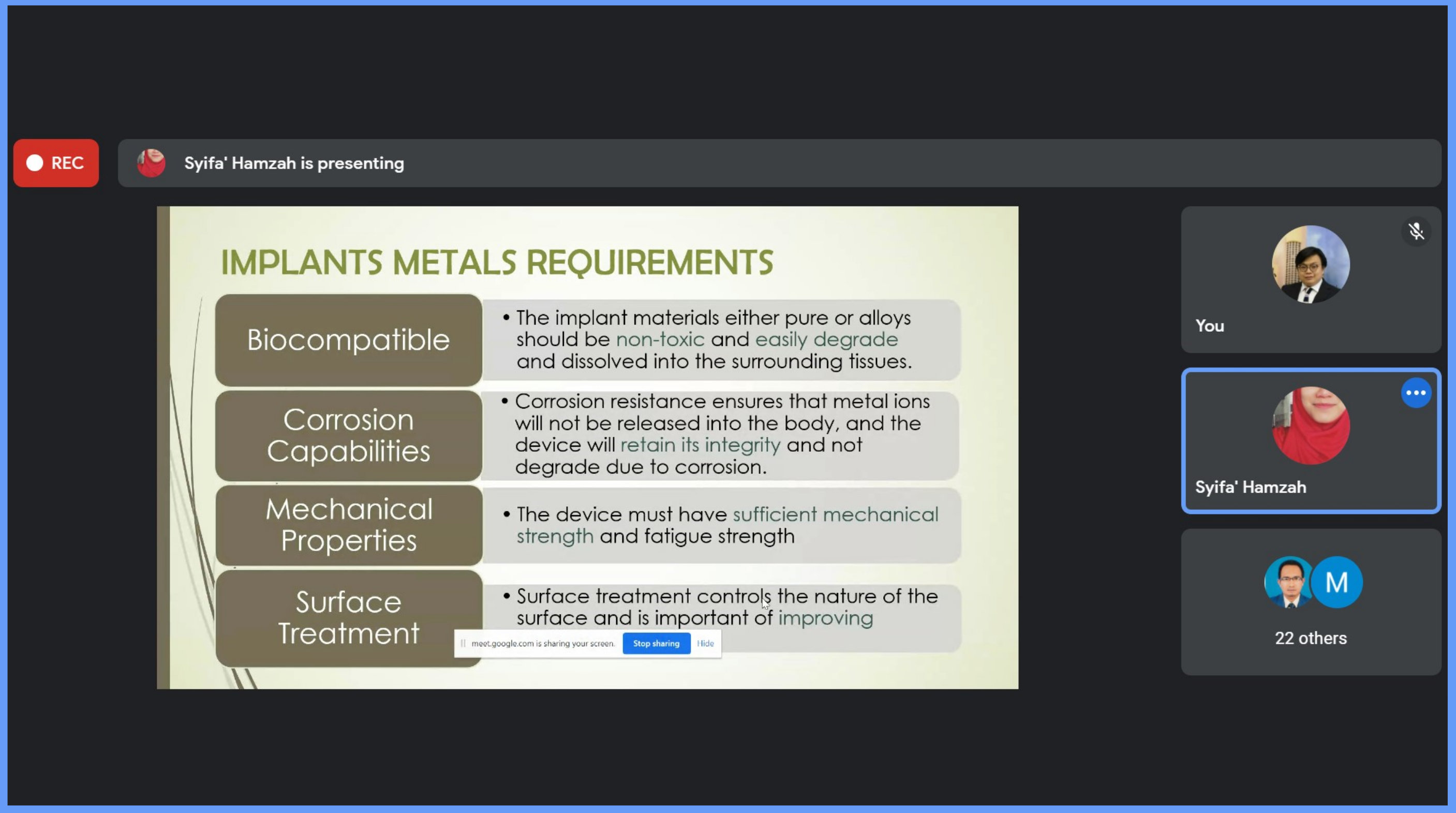Click Hide link on sharing notification
Viewport: 1456px width, 813px height.
[705, 643]
